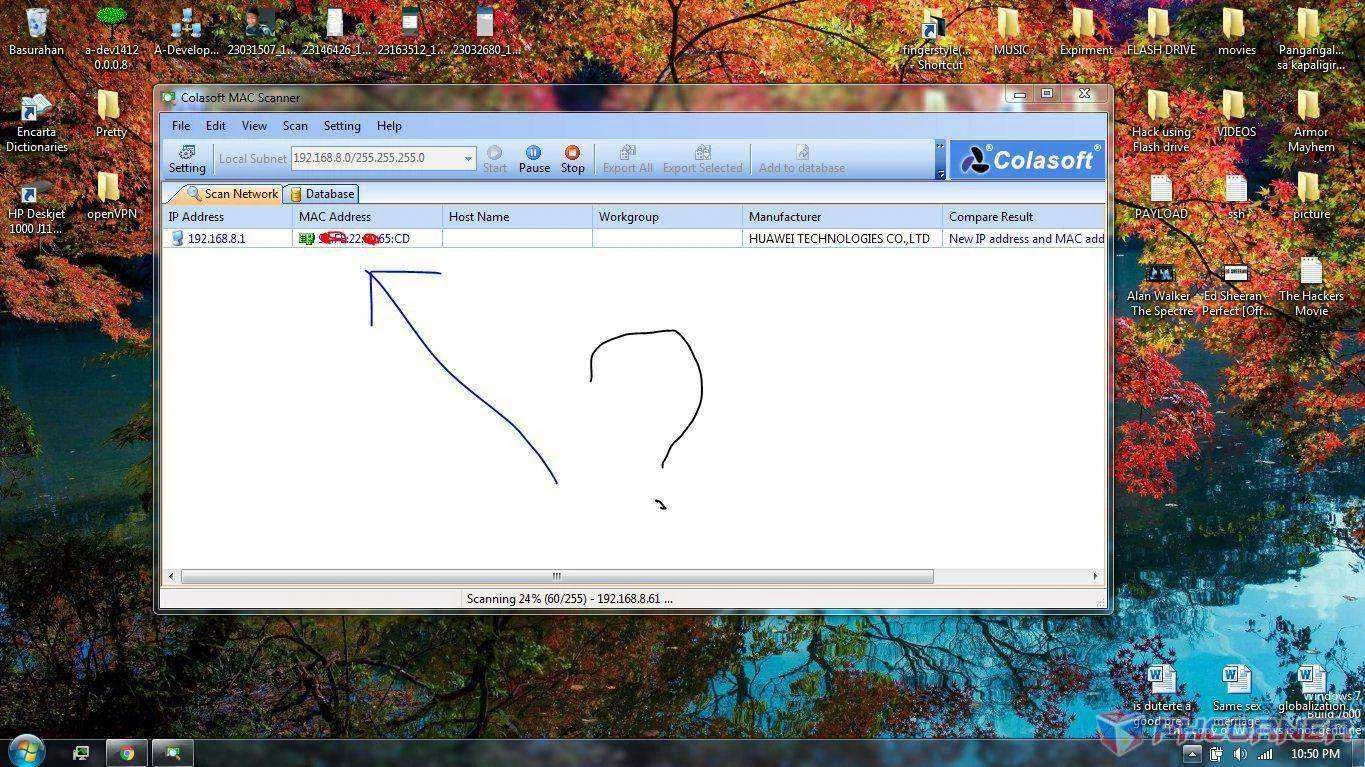Select the PAYLOAD text file
The width and height of the screenshot is (1365, 767).
(x=1160, y=196)
